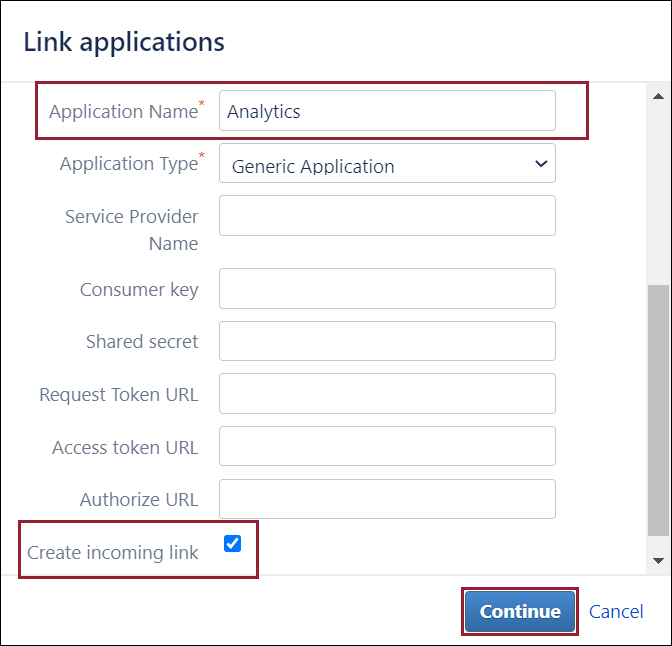
Task: Focus the Service Provider Name input box
Action: pos(387,216)
